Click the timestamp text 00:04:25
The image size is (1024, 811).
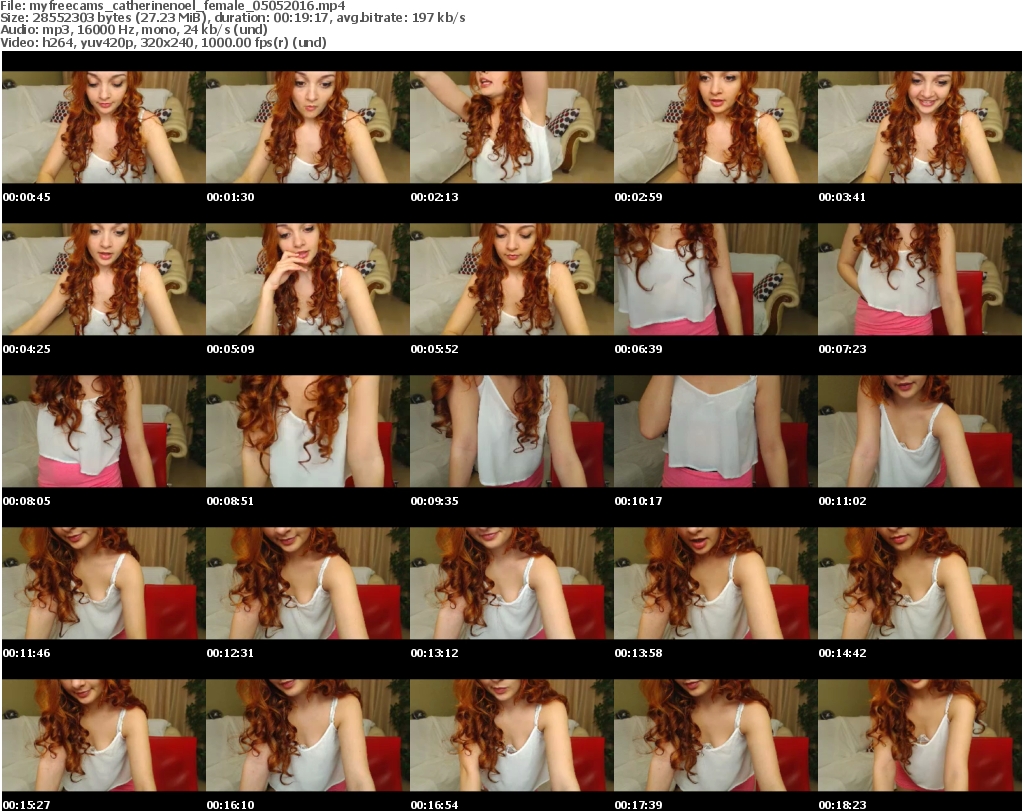[26, 349]
